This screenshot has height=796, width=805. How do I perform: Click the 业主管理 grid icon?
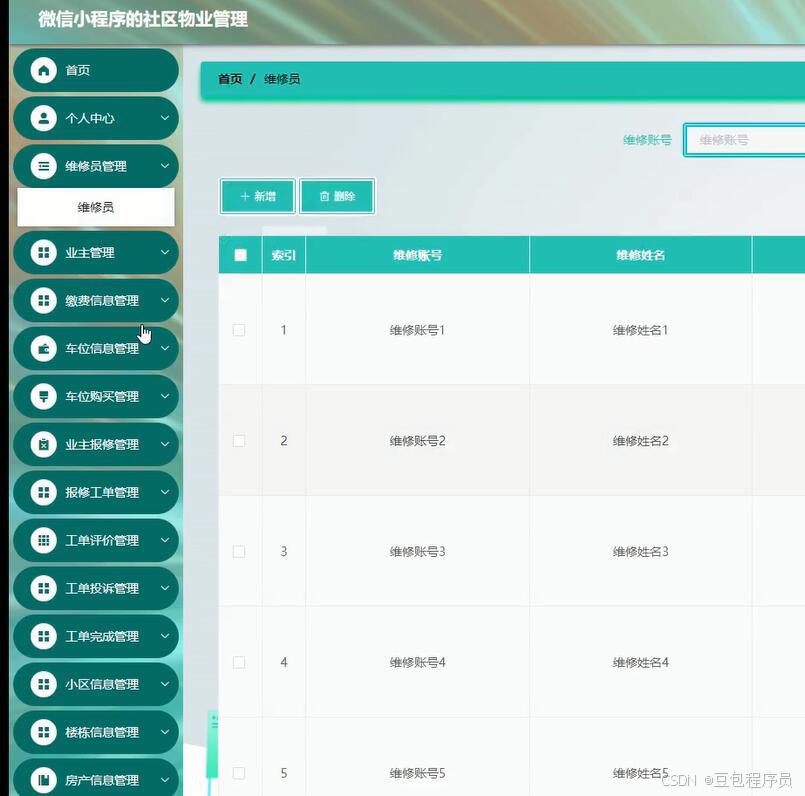click(42, 252)
